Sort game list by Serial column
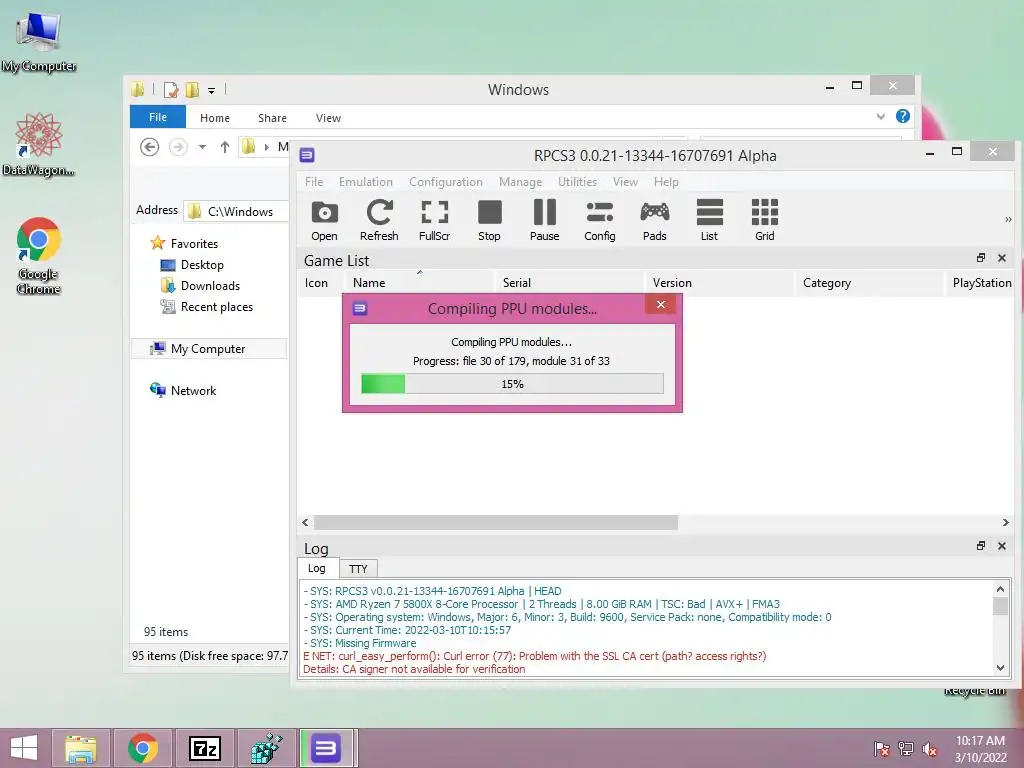 click(569, 283)
